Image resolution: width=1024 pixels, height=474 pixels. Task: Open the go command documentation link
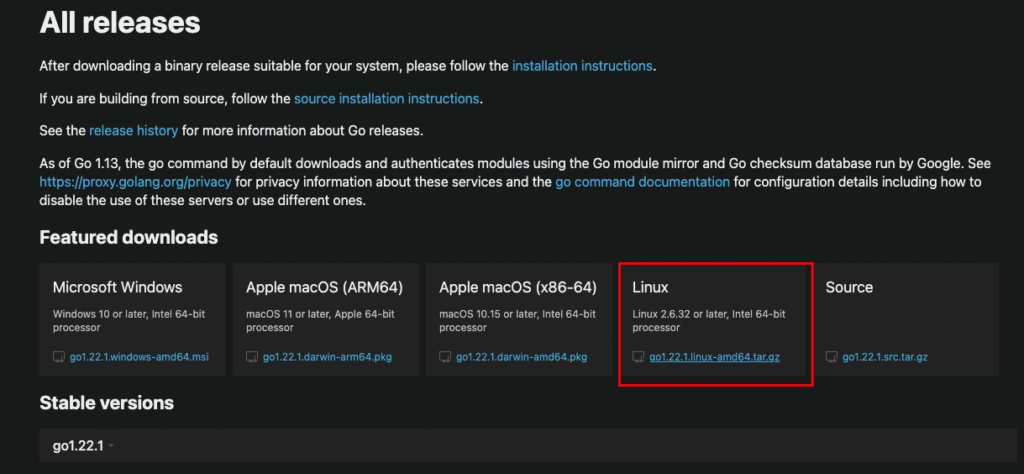pos(642,182)
